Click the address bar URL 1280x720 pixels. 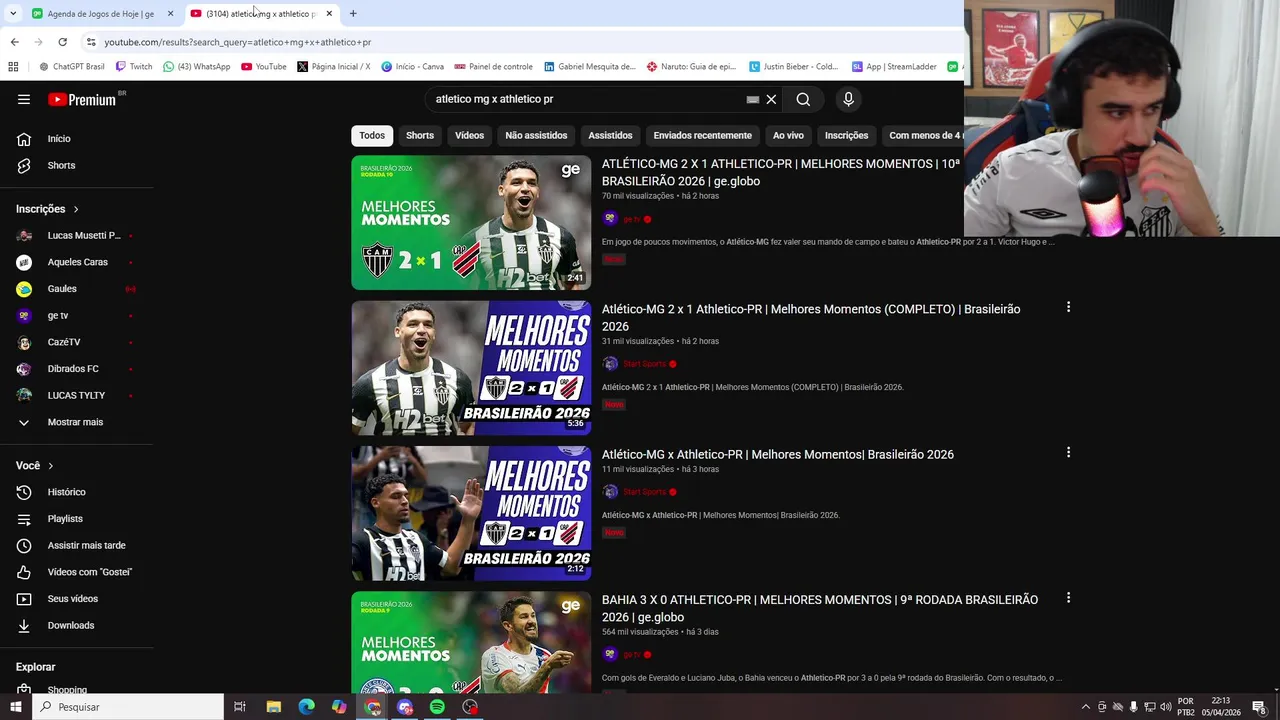238,42
